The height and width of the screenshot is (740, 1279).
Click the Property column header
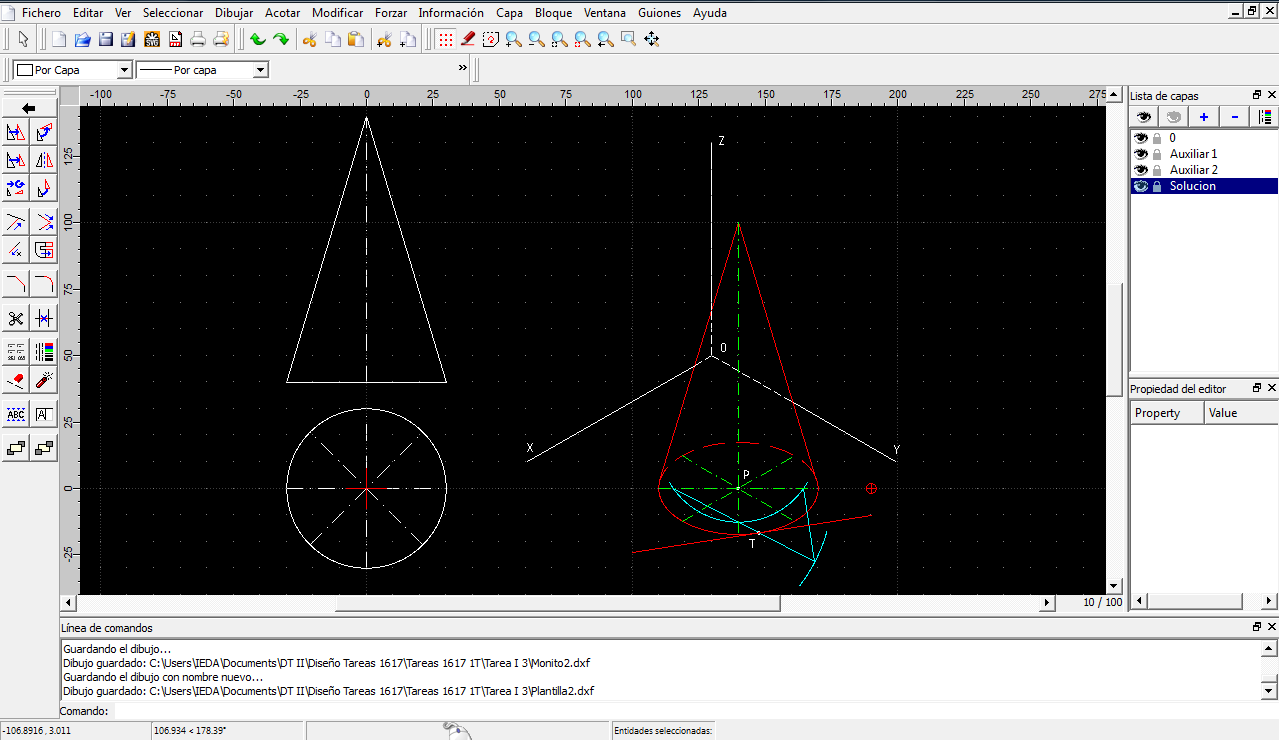coord(1167,413)
